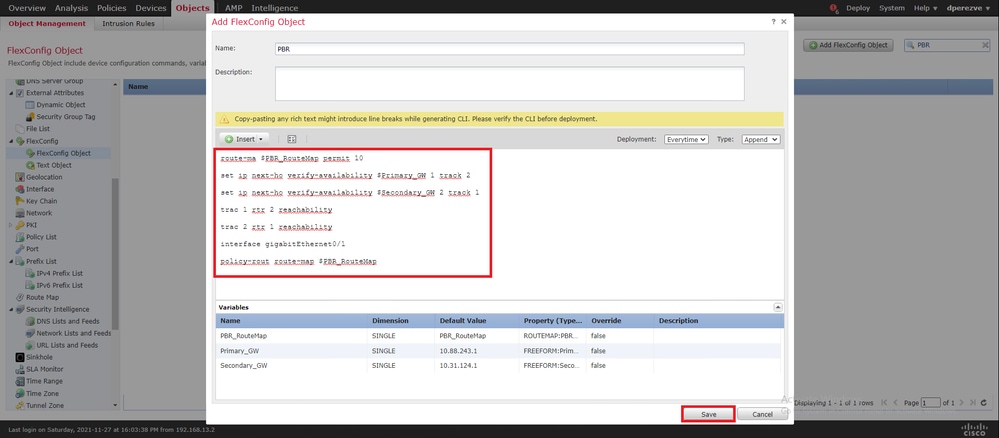
Task: Open the Policies menu
Action: click(111, 8)
